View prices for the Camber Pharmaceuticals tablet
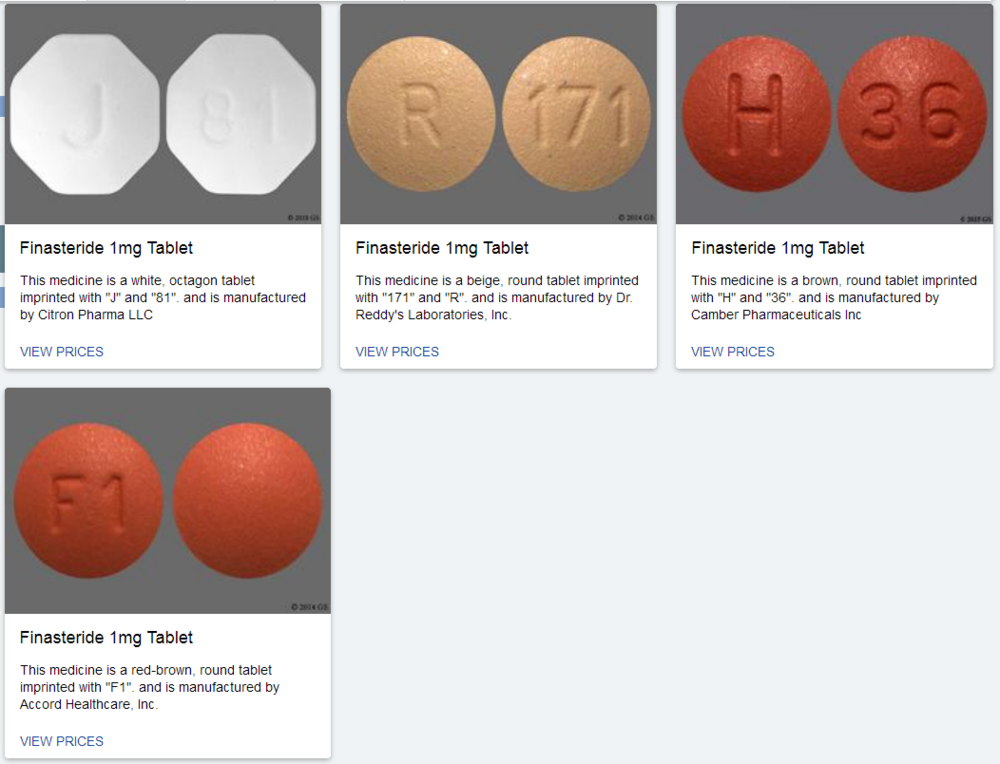 pos(733,352)
